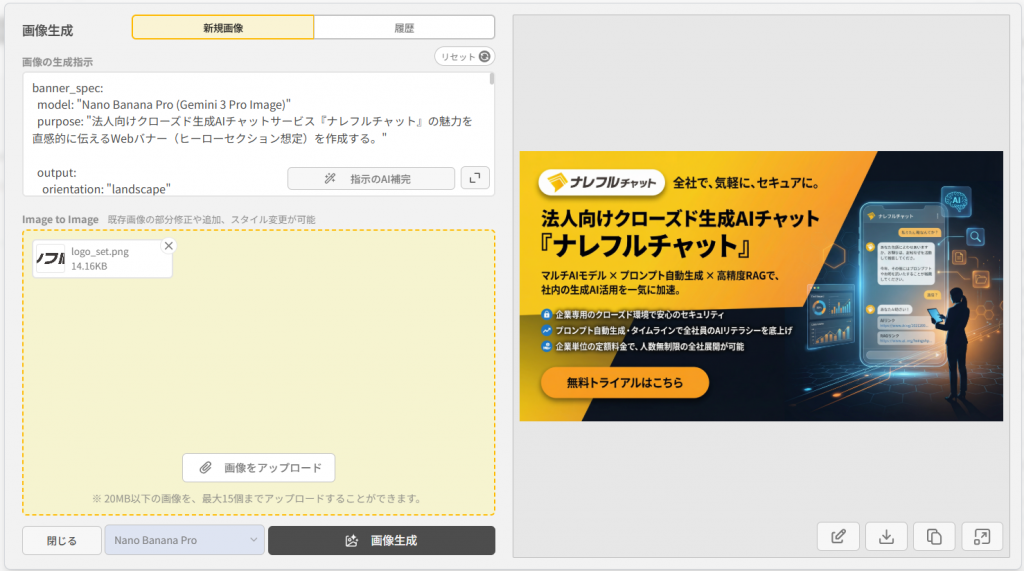Copy the generated image using the copy icon
1024x571 pixels.
click(934, 537)
